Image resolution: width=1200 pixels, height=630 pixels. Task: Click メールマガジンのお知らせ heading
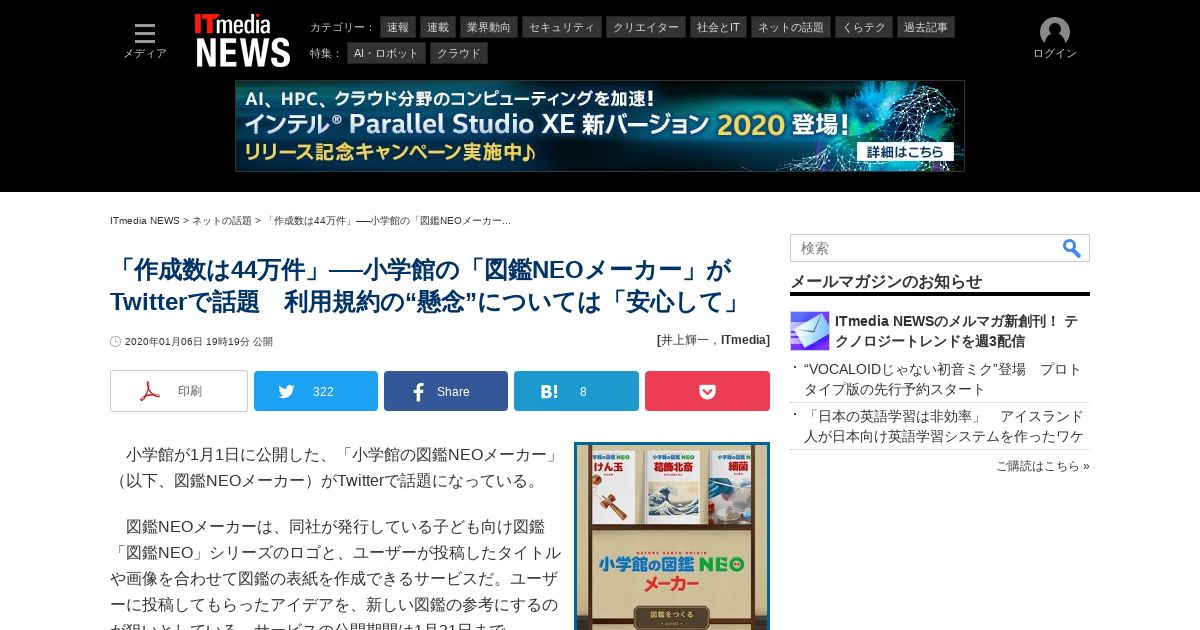point(886,281)
